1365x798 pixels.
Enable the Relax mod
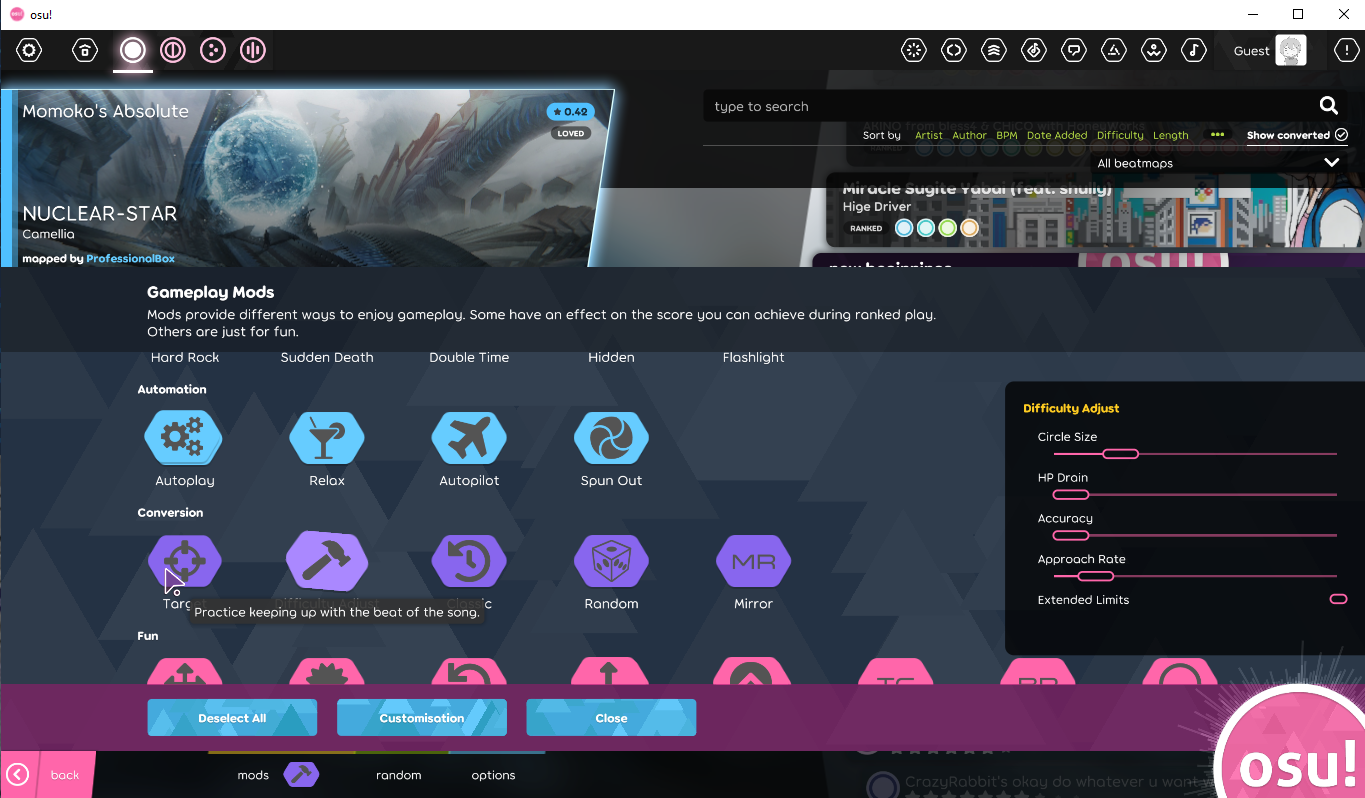[326, 437]
